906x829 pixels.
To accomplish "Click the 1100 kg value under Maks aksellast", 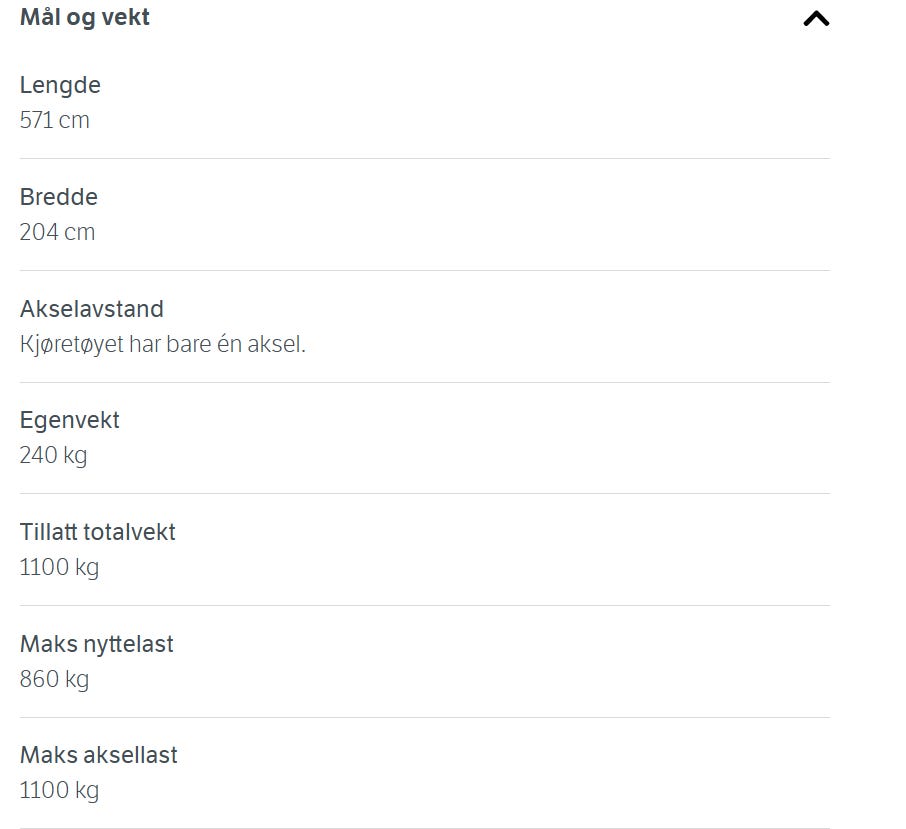I will (x=60, y=790).
